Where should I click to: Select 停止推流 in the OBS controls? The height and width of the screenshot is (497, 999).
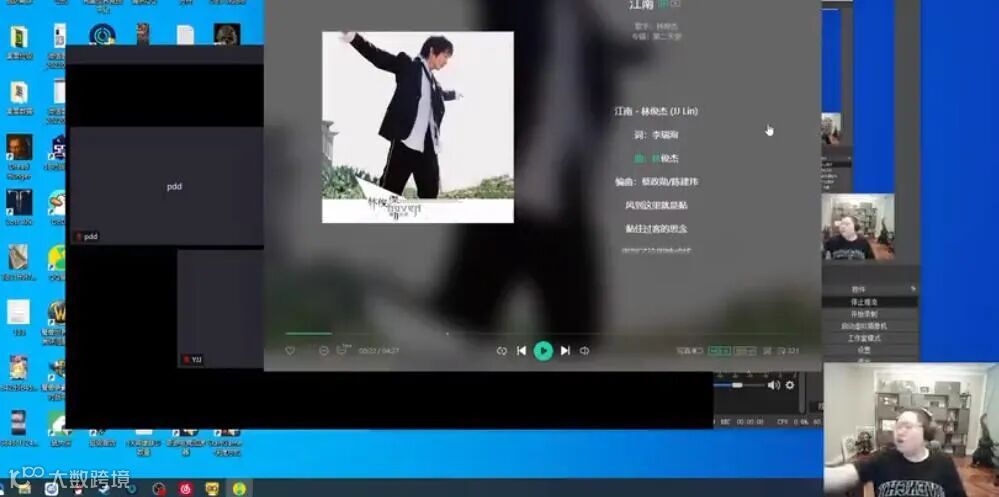864,302
